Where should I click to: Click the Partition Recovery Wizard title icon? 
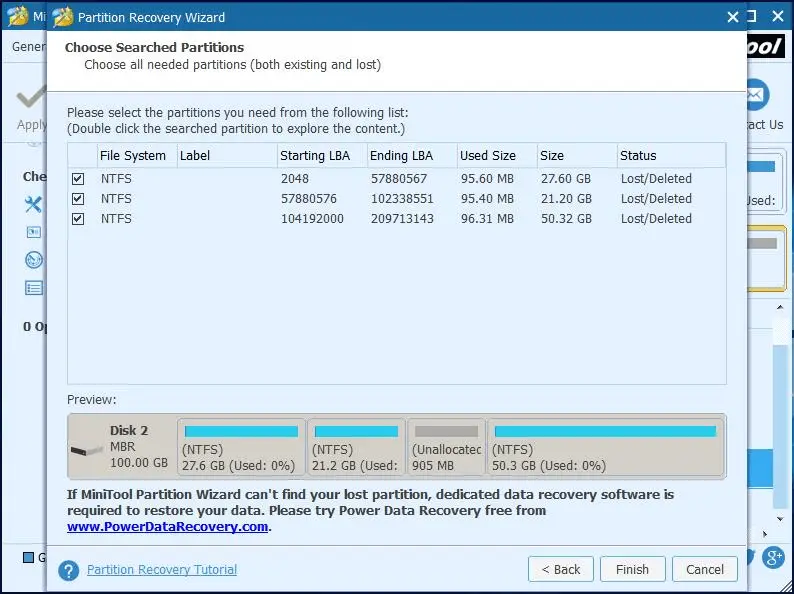63,17
